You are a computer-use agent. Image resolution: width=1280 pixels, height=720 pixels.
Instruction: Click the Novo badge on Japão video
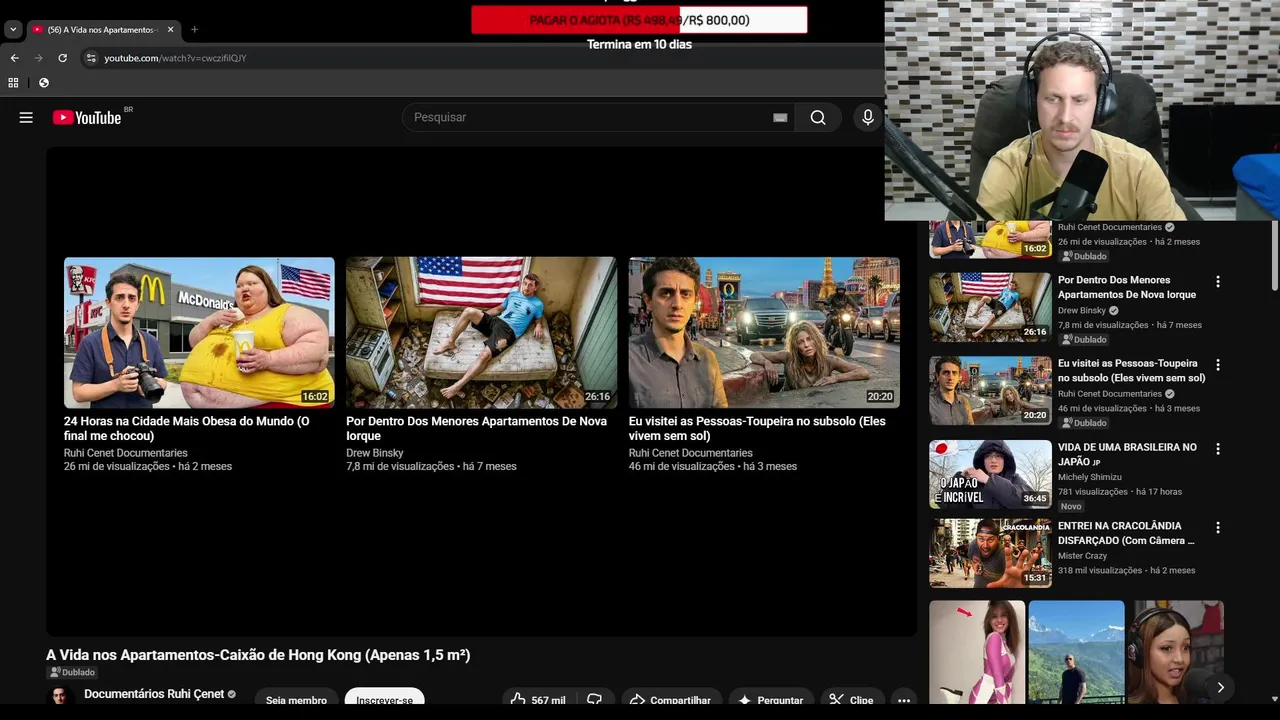coord(1071,506)
